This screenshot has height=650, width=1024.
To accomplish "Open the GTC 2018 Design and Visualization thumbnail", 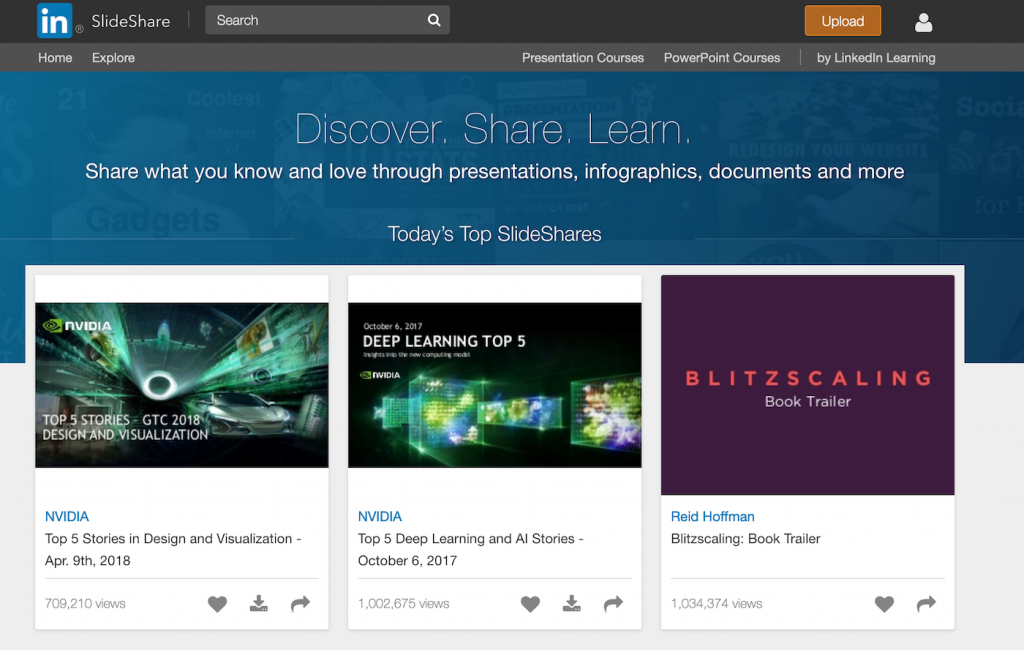I will [x=182, y=385].
